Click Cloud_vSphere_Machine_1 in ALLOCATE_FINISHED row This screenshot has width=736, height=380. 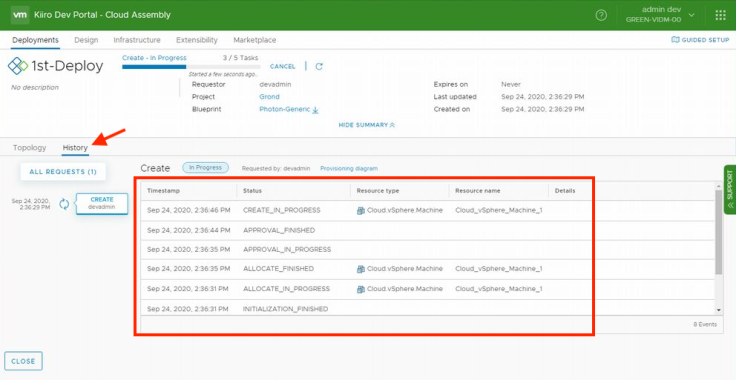[x=498, y=269]
